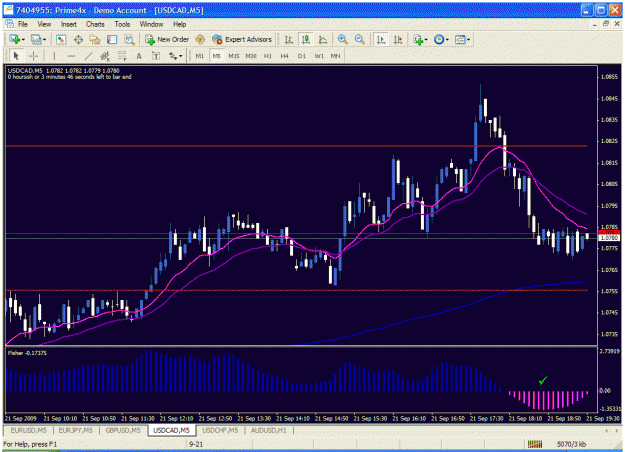Switch to the EURUSD,M5 chart tab
The image size is (625, 452).
coord(28,430)
